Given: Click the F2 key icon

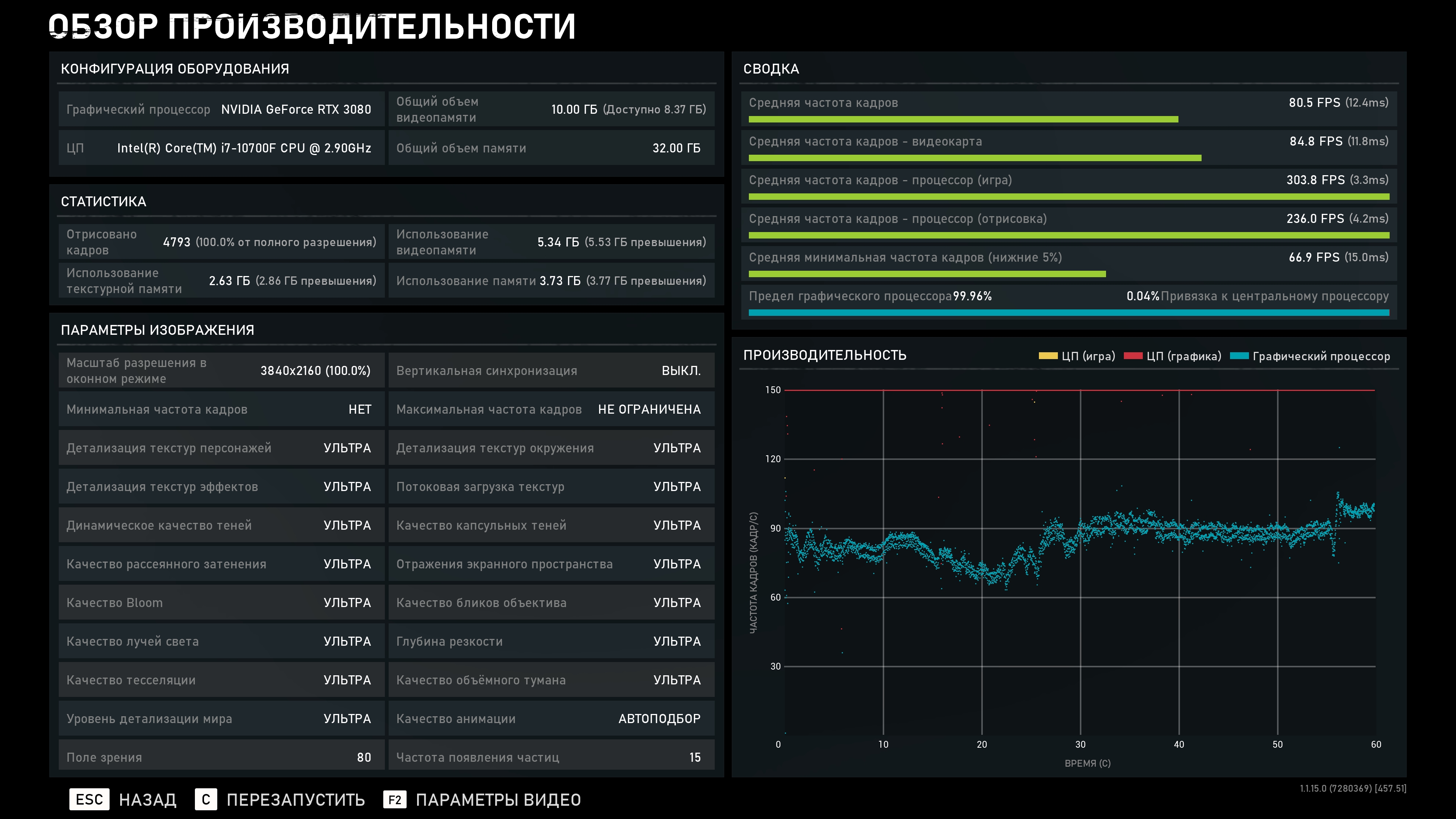Looking at the screenshot, I should point(394,799).
